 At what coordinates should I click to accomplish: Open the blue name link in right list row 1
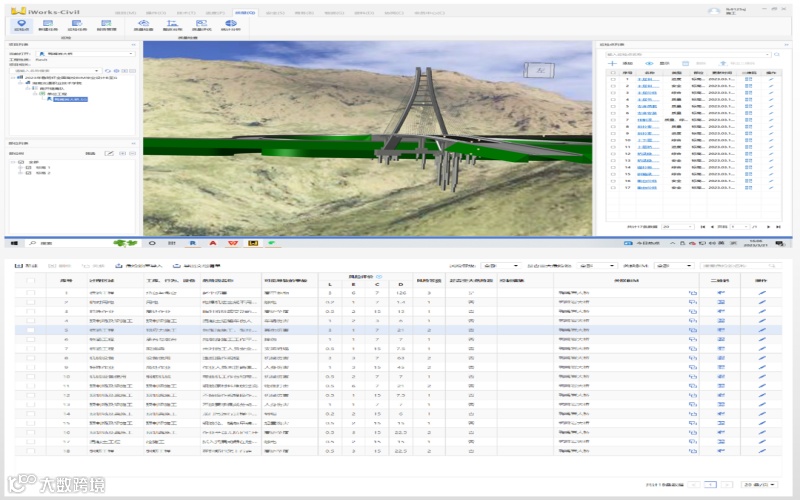click(648, 79)
